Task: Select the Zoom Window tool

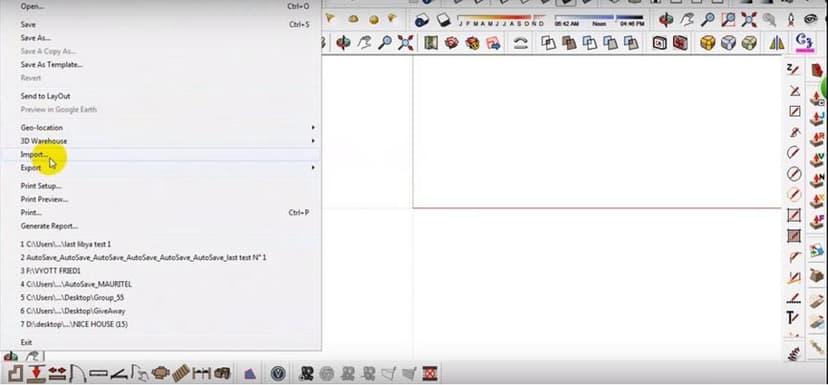Action: tap(728, 20)
